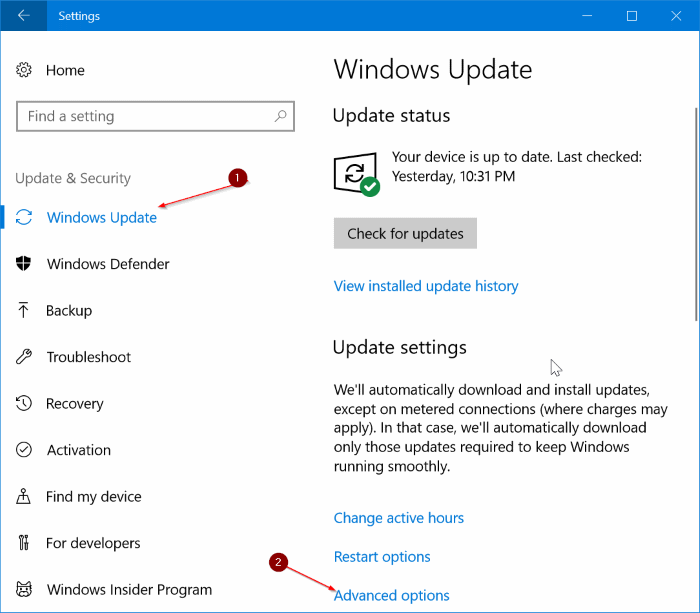Click the 'Update & Security' category label
700x613 pixels.
pos(73,178)
